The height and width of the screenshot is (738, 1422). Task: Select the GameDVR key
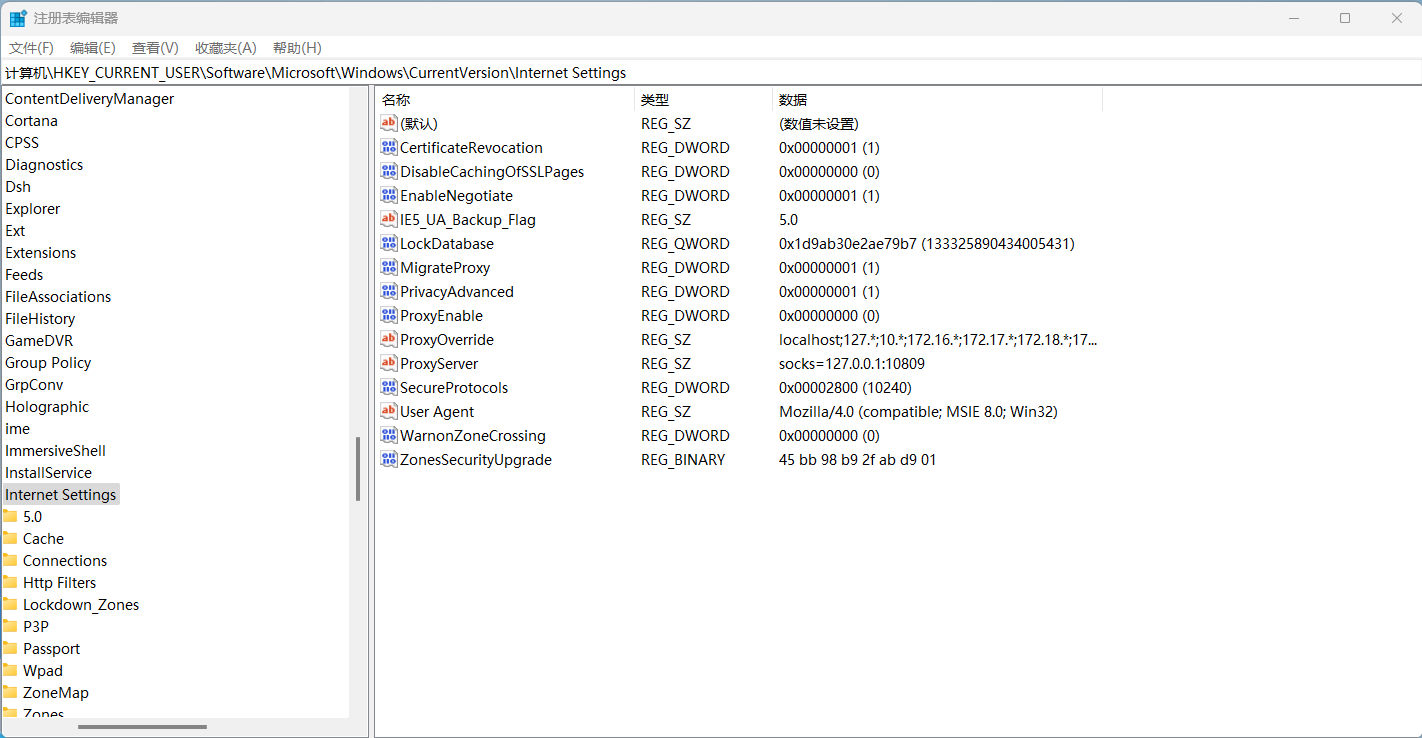coord(39,341)
